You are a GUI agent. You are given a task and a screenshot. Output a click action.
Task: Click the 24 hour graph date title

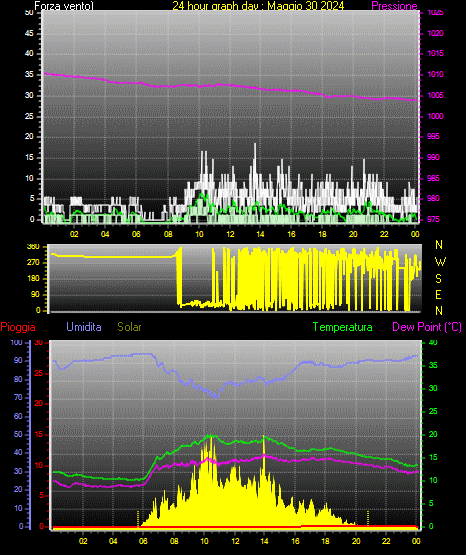[x=258, y=6]
